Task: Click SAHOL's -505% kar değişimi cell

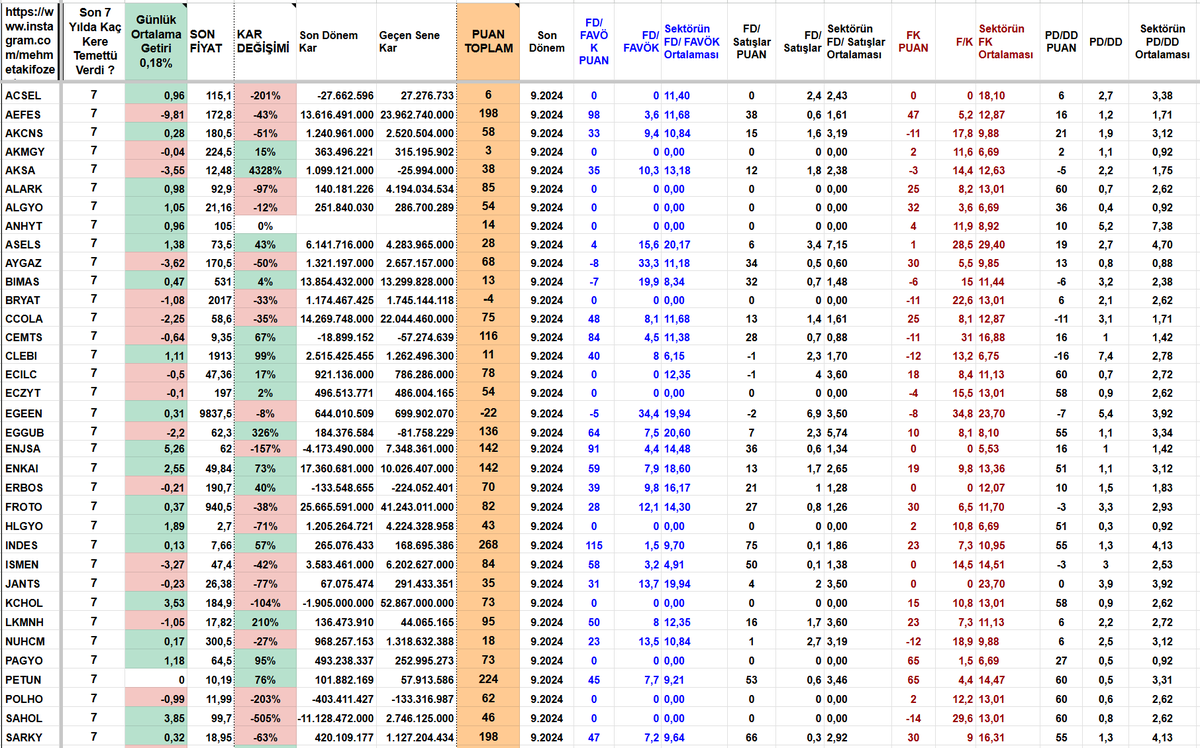Action: [x=264, y=718]
